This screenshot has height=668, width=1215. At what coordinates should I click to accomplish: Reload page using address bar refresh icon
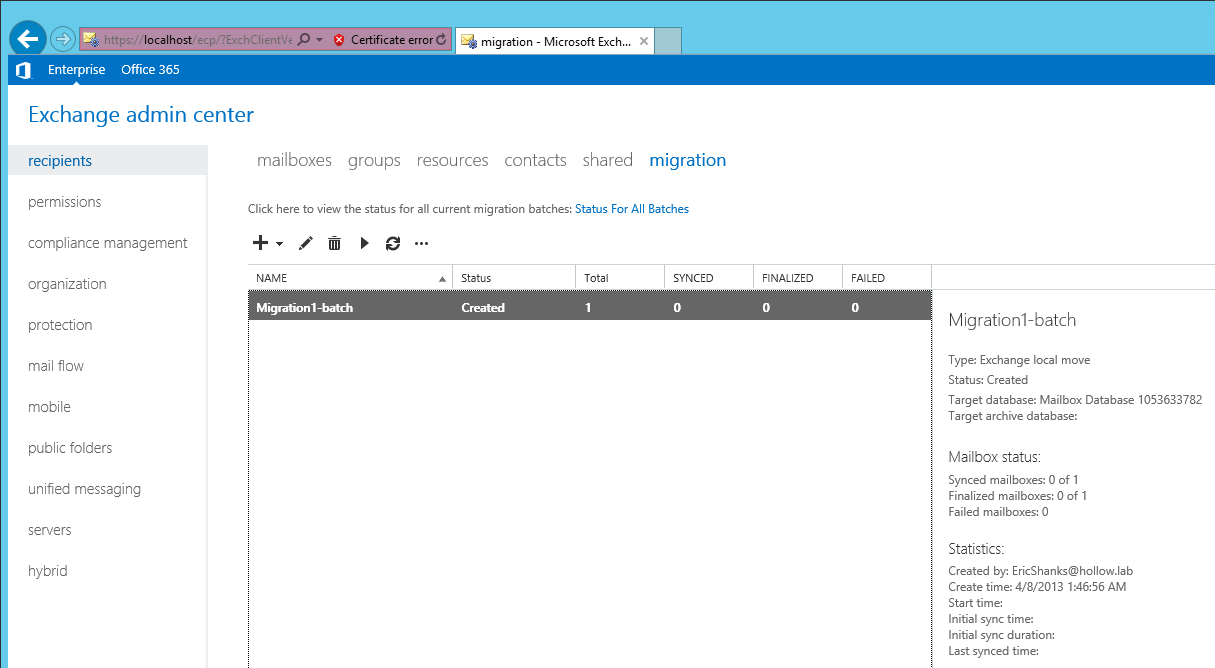click(x=441, y=40)
